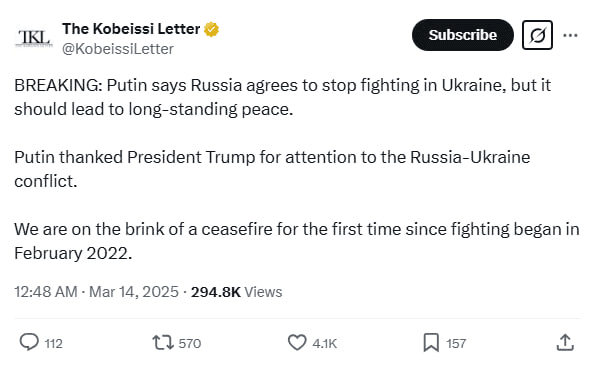Click the speech bubble reply icon

[29, 342]
